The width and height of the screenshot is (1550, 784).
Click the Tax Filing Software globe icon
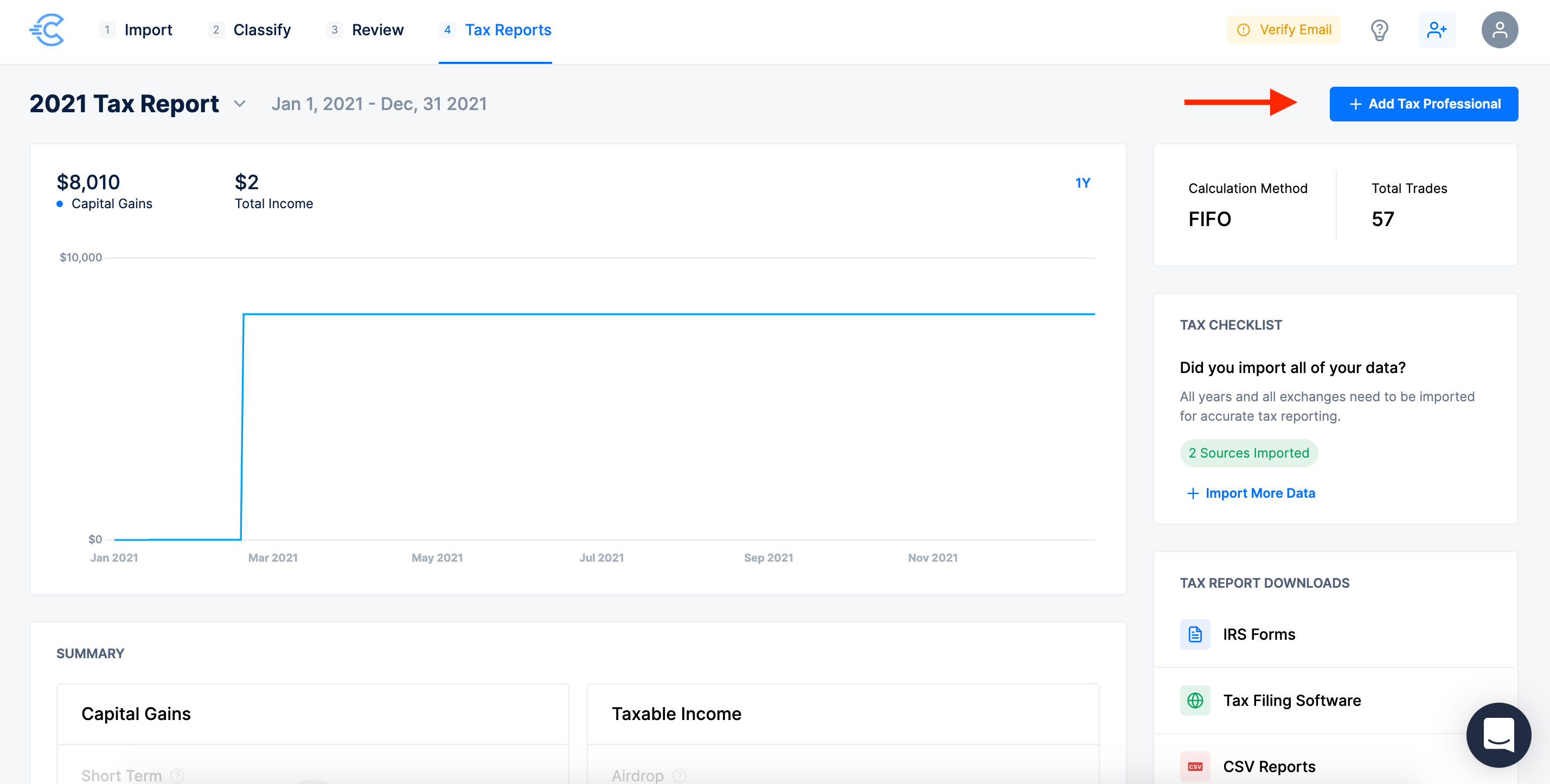coord(1194,701)
